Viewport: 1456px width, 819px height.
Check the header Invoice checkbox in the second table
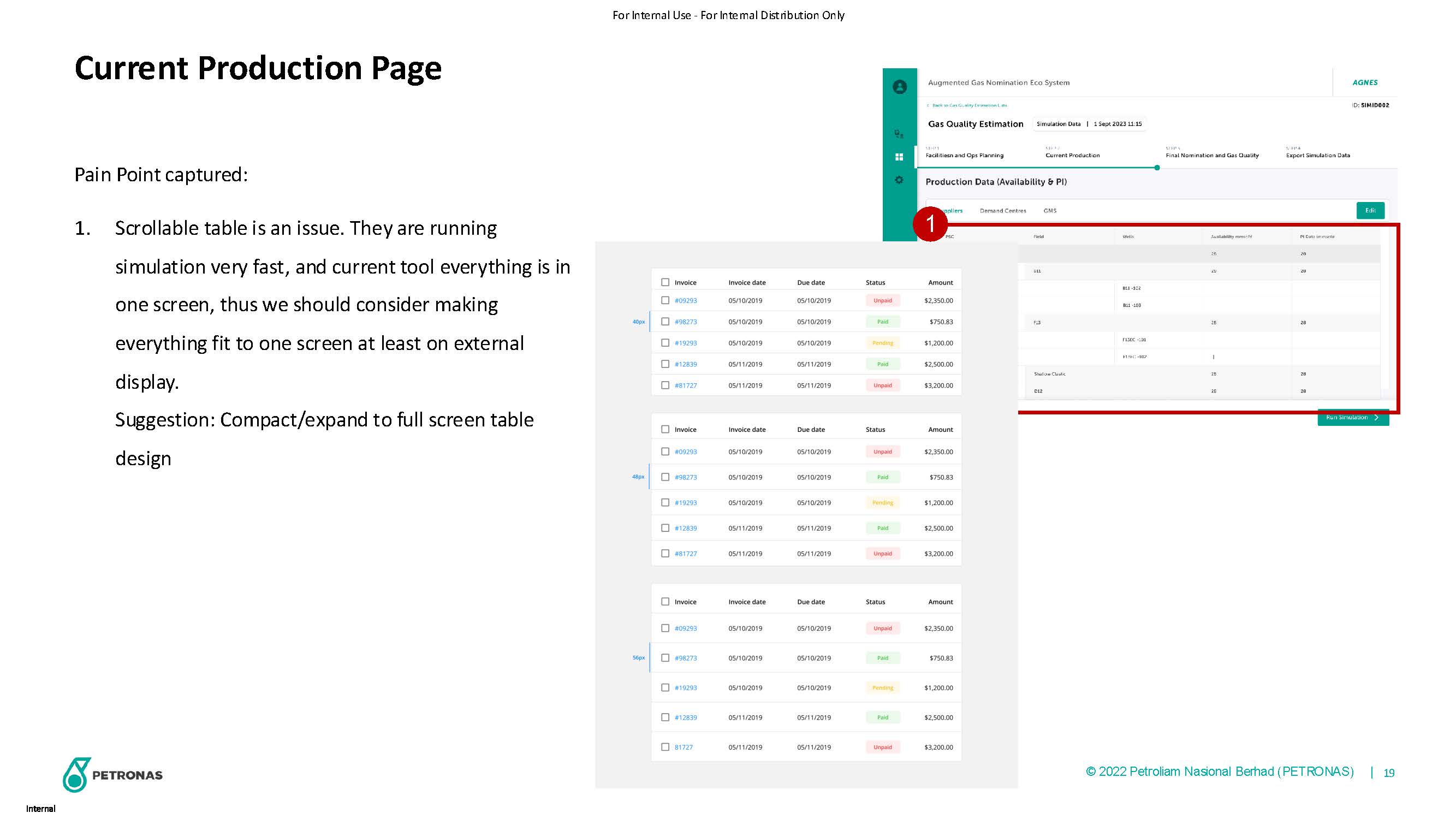[x=665, y=430]
